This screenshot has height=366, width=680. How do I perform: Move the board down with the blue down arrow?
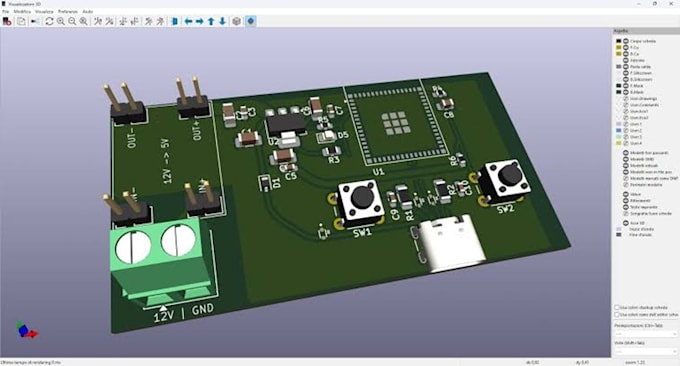coord(222,21)
